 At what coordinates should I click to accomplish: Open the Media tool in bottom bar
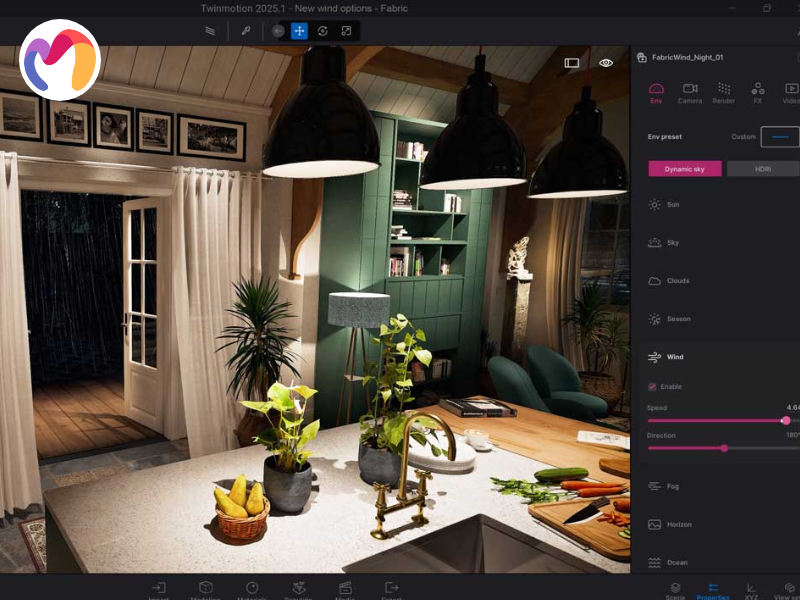tap(345, 589)
